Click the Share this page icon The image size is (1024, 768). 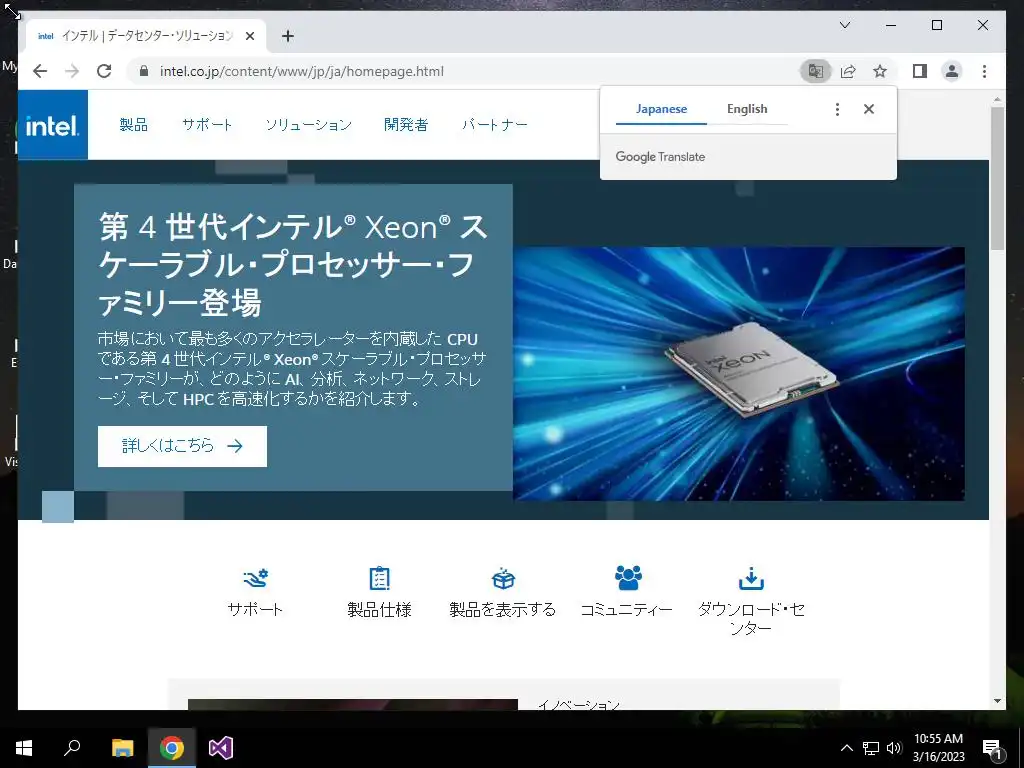[x=848, y=71]
